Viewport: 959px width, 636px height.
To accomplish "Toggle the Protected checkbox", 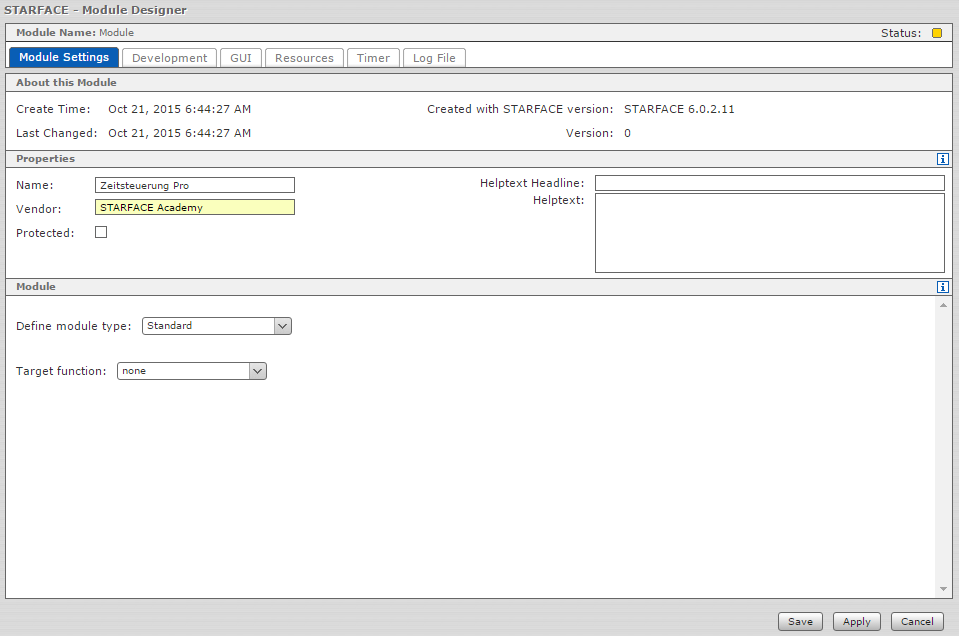I will 101,233.
